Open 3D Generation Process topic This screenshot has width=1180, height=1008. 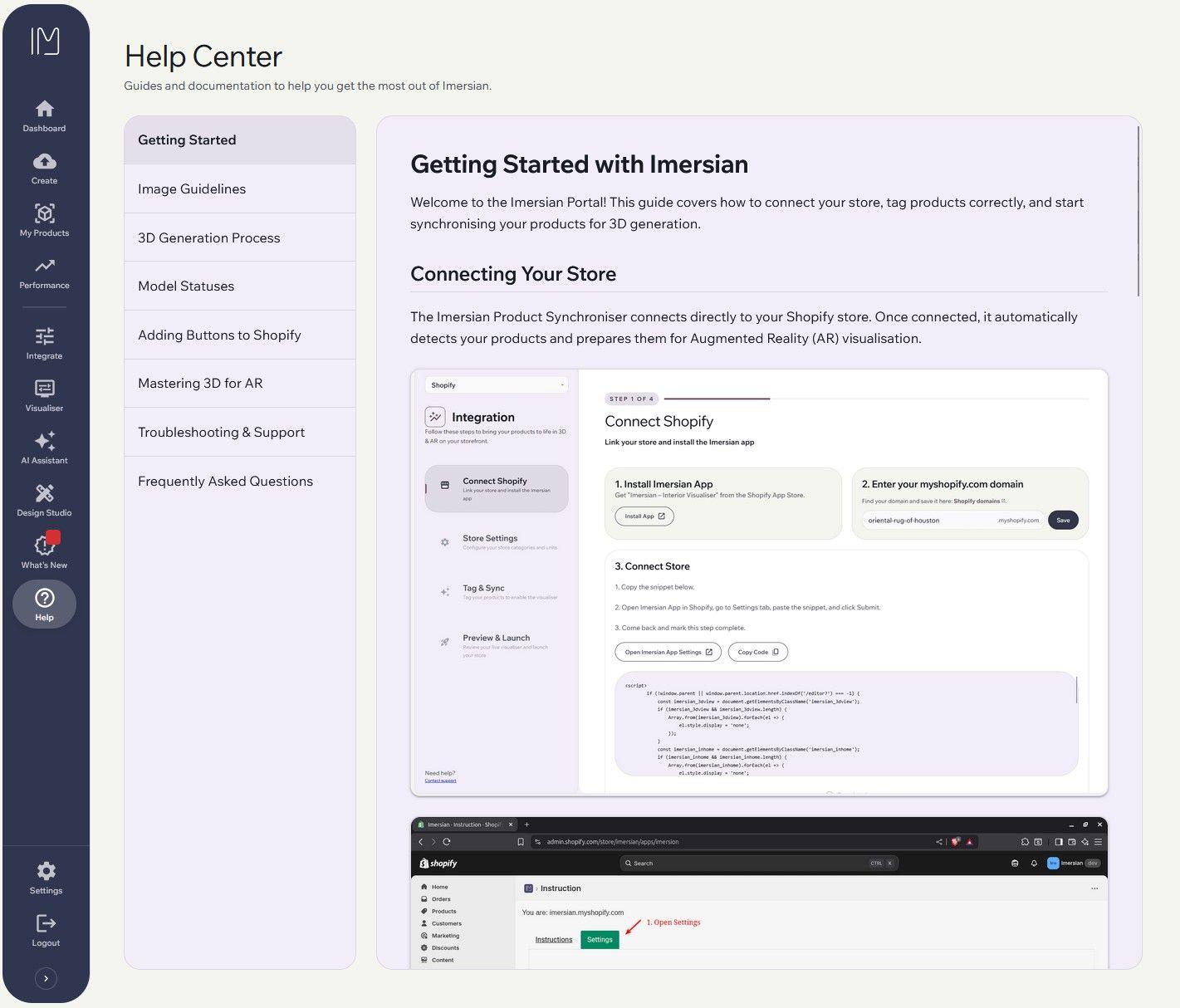tap(240, 237)
